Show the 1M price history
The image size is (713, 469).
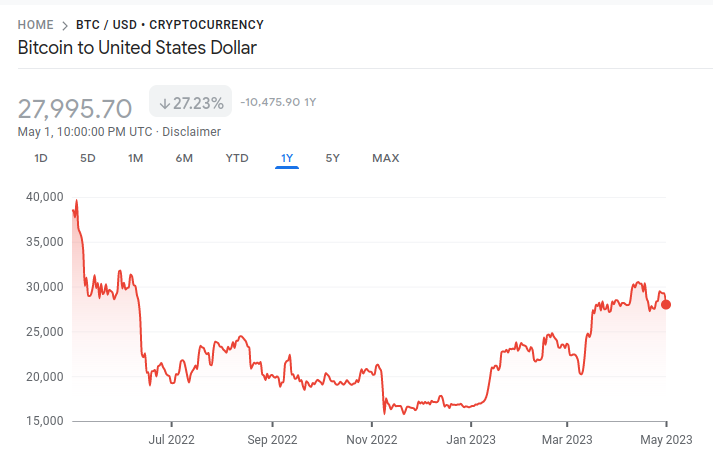[136, 158]
